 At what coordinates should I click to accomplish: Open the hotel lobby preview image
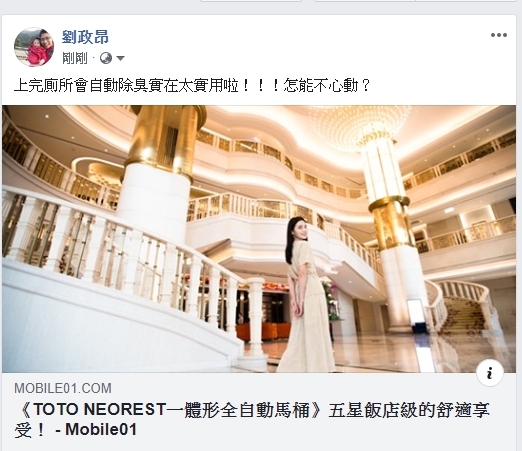coord(259,239)
